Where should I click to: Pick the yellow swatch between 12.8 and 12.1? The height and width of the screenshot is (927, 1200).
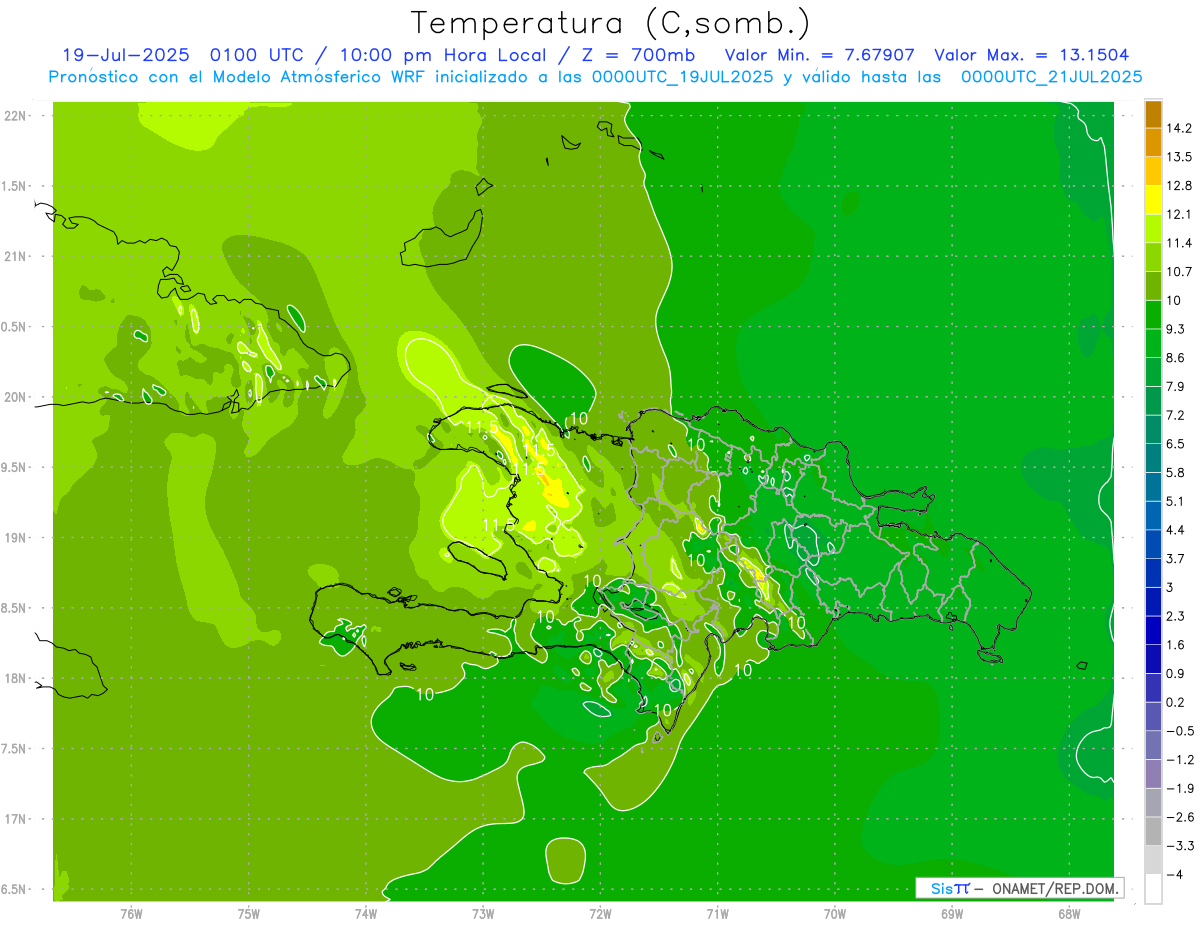coord(1153,200)
